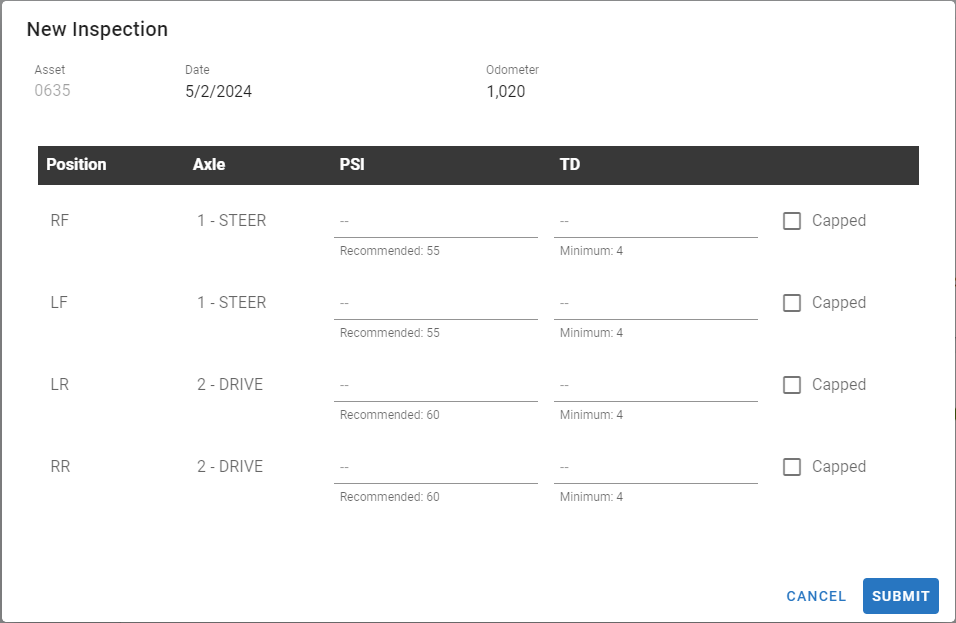956x623 pixels.
Task: Click the RF PSI input field
Action: tap(435, 221)
